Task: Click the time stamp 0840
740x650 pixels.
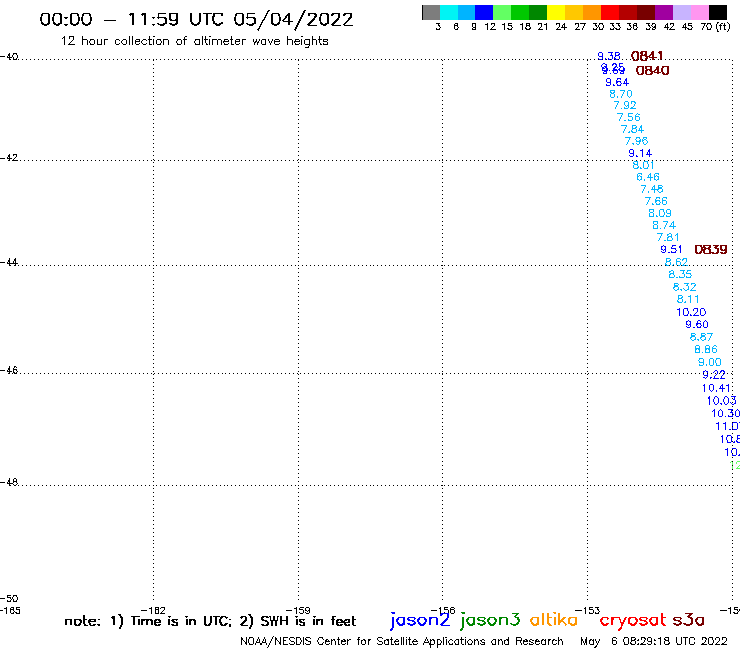Action: pyautogui.click(x=652, y=71)
